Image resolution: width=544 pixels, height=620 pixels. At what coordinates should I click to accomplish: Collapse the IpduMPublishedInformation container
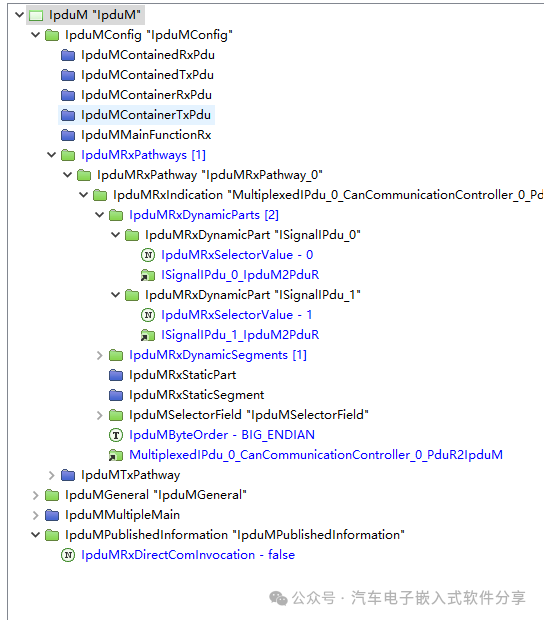click(x=36, y=535)
